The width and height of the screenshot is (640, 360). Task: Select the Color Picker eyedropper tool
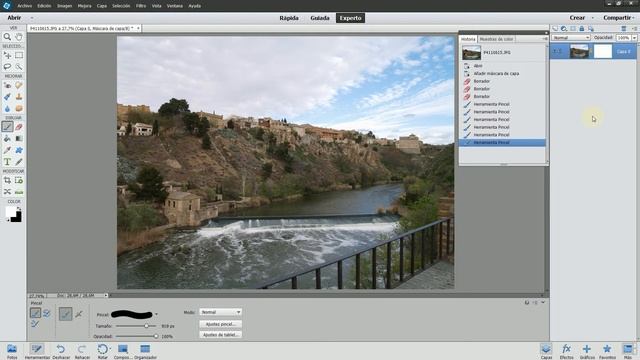7,150
